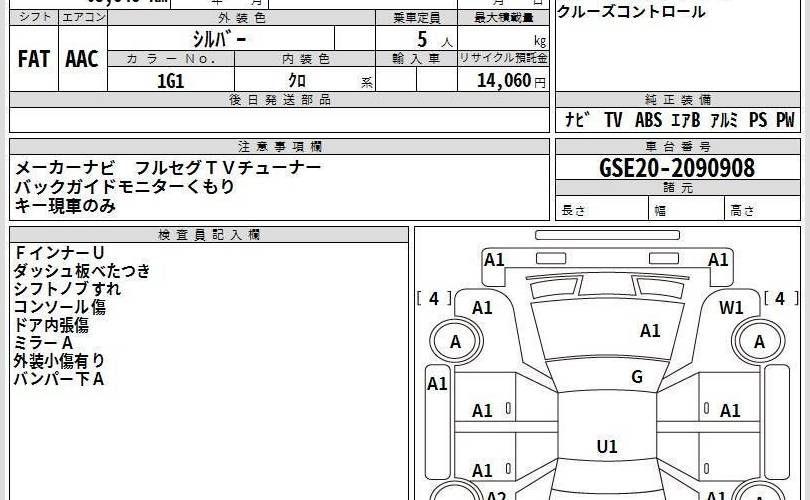
Task: Click the right [4] tire rating bracket
Action: (x=780, y=298)
